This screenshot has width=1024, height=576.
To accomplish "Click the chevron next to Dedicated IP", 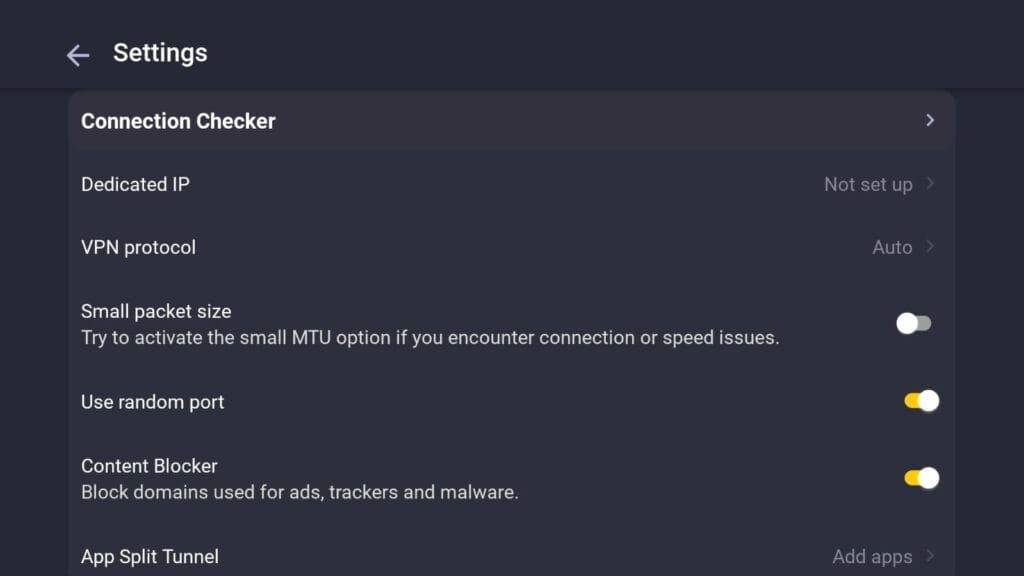I will pyautogui.click(x=929, y=184).
